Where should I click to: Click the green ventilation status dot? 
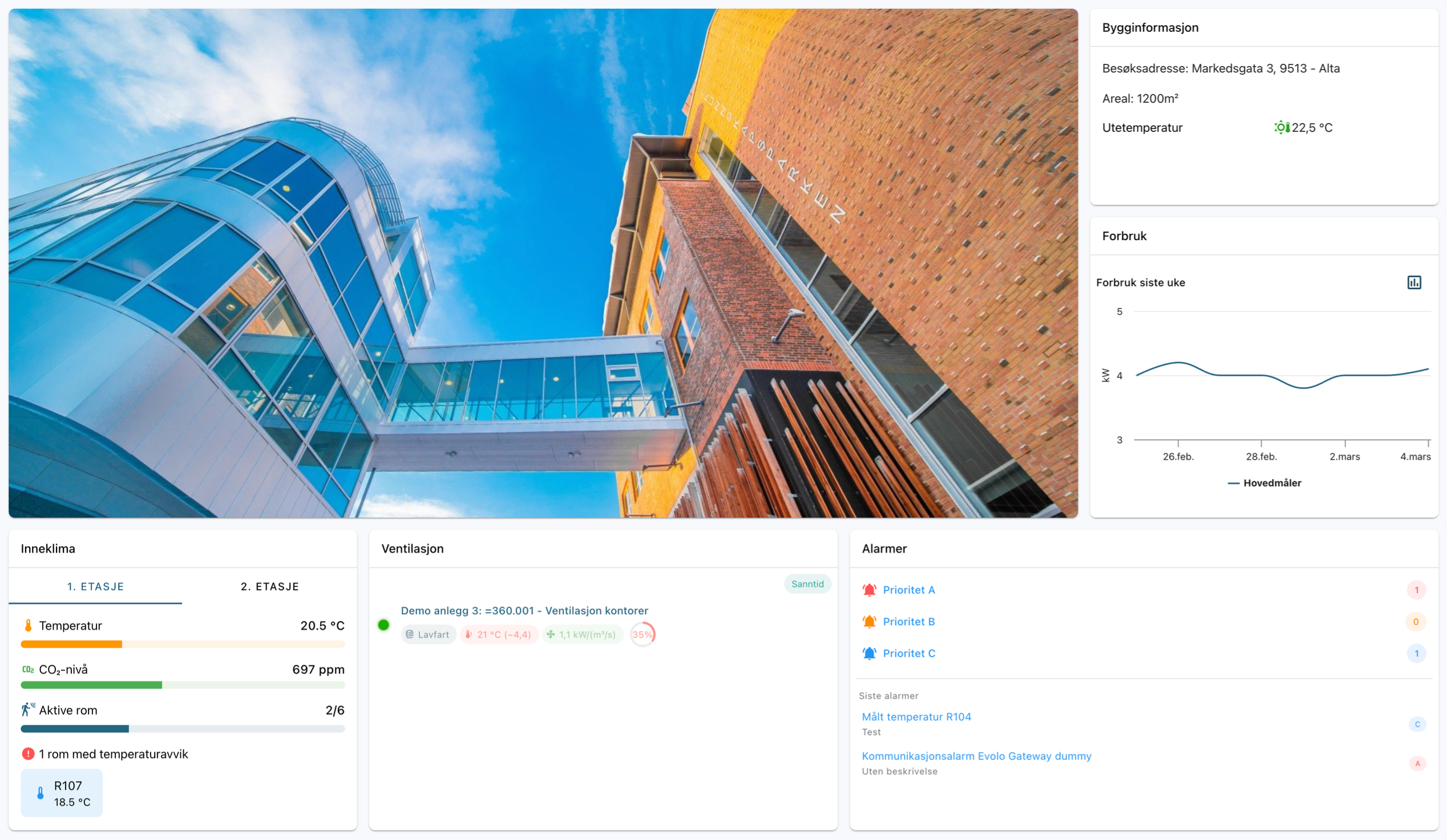point(383,625)
